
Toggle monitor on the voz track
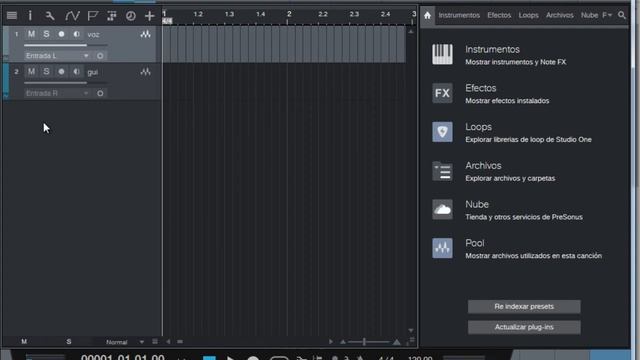point(76,34)
